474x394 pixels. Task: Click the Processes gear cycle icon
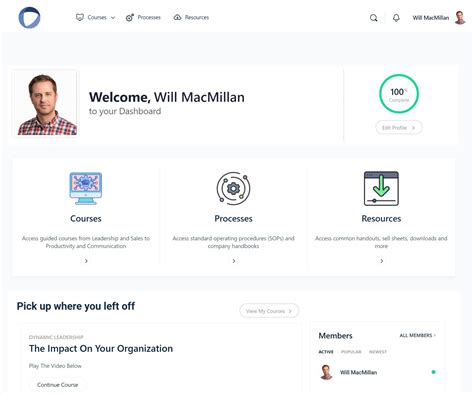[233, 188]
